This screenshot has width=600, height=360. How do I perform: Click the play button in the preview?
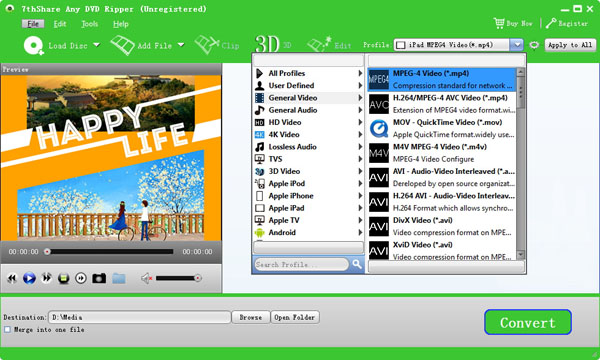[x=29, y=278]
